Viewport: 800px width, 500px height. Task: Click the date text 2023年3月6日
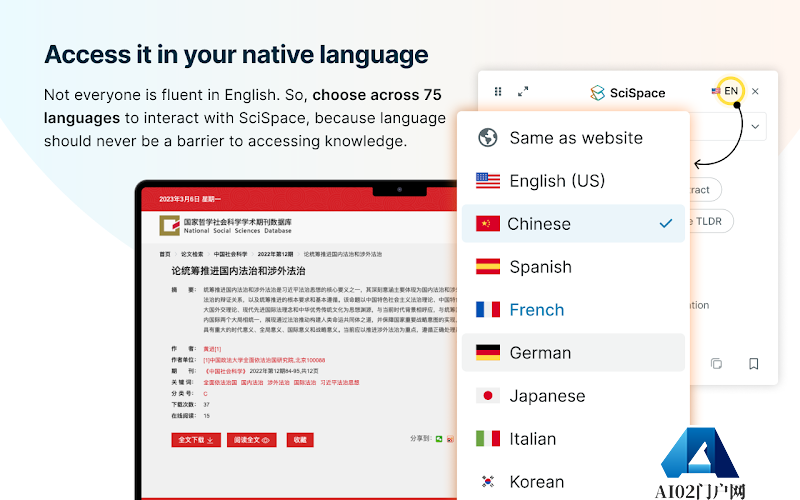[179, 199]
